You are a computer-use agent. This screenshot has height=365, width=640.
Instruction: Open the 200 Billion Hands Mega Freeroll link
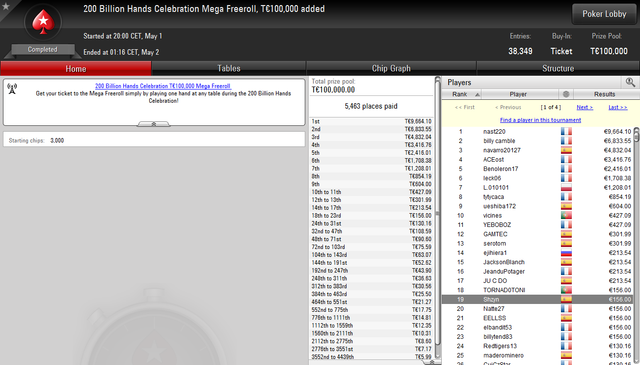pos(163,86)
